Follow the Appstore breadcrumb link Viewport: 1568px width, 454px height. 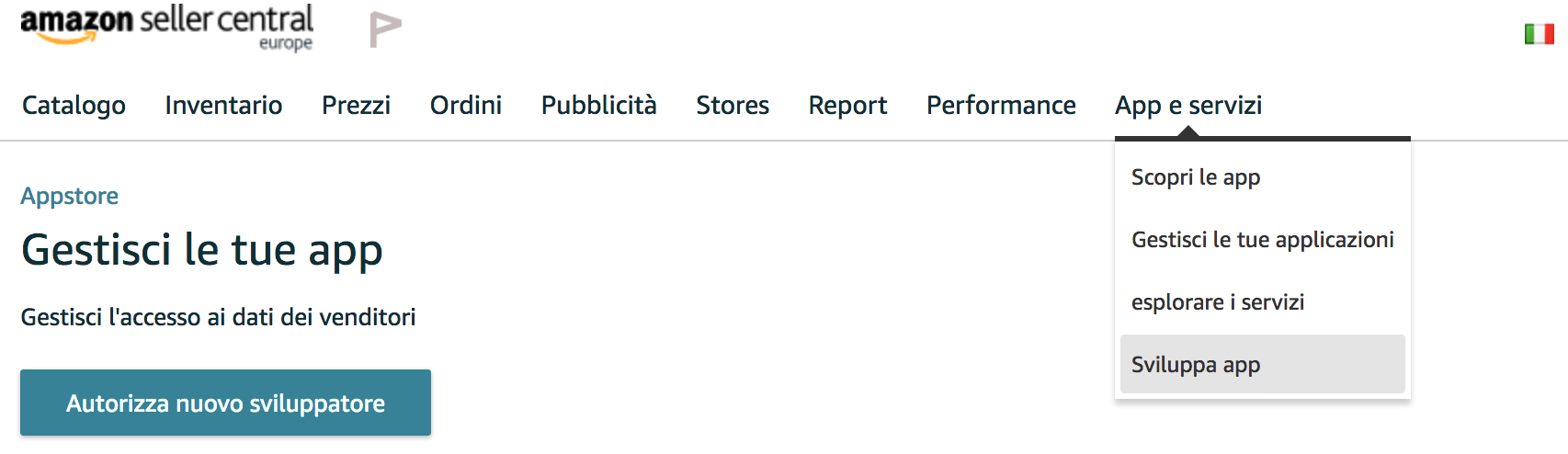click(x=70, y=196)
